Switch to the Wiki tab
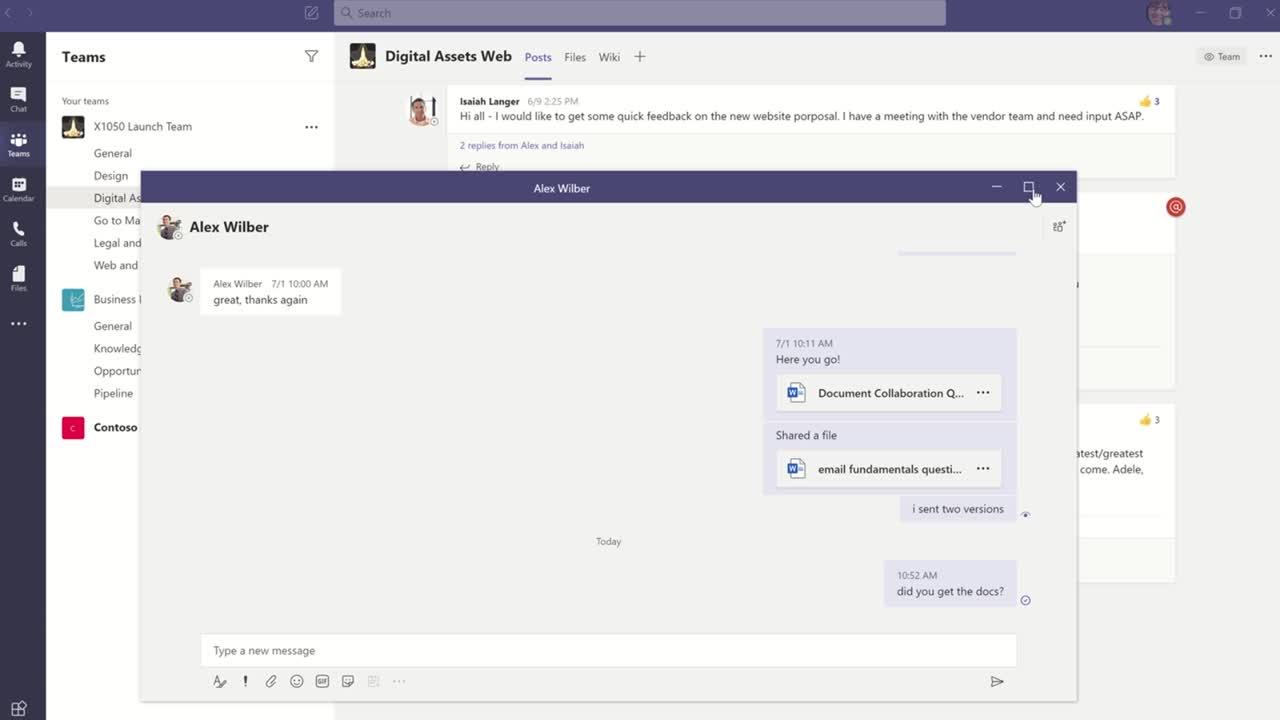The height and width of the screenshot is (720, 1280). 609,57
